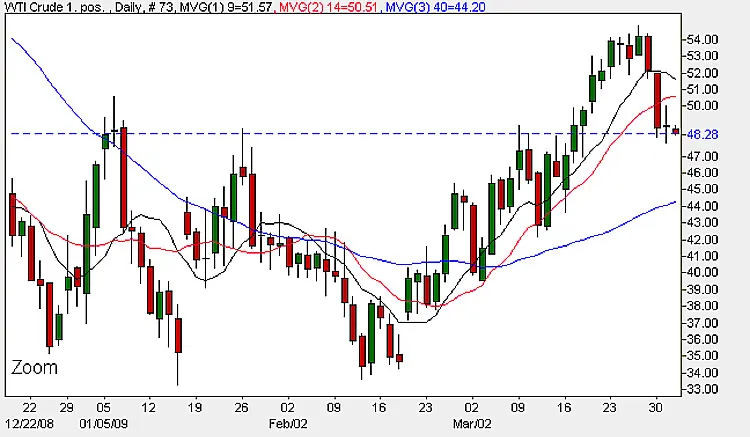The height and width of the screenshot is (437, 750).
Task: Click the 48.28 current price marker
Action: click(702, 135)
